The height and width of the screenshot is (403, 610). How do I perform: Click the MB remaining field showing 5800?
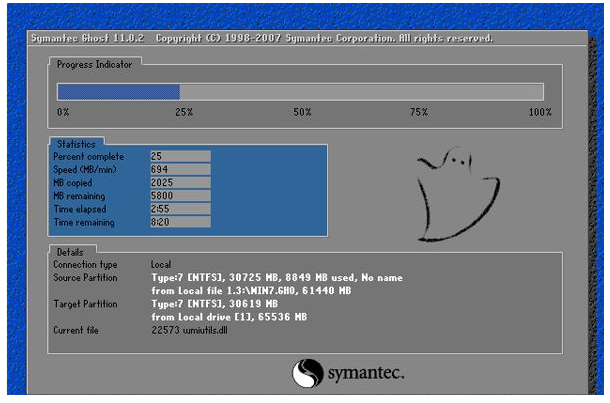181,196
